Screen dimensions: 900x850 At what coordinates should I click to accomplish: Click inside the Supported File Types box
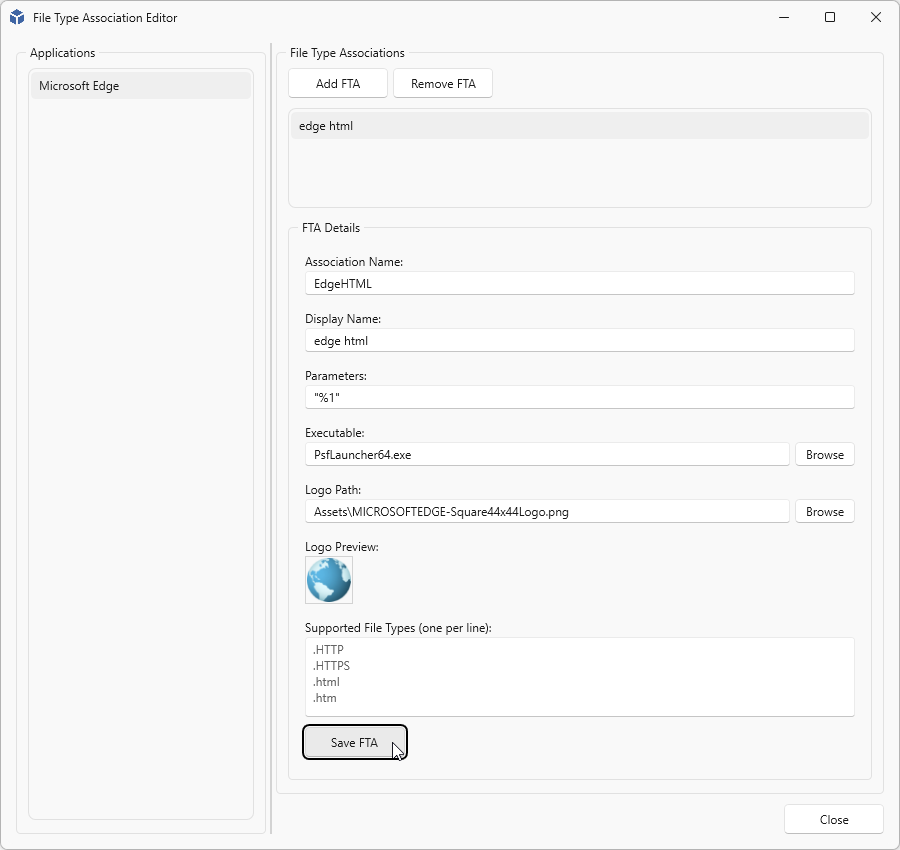coord(579,676)
